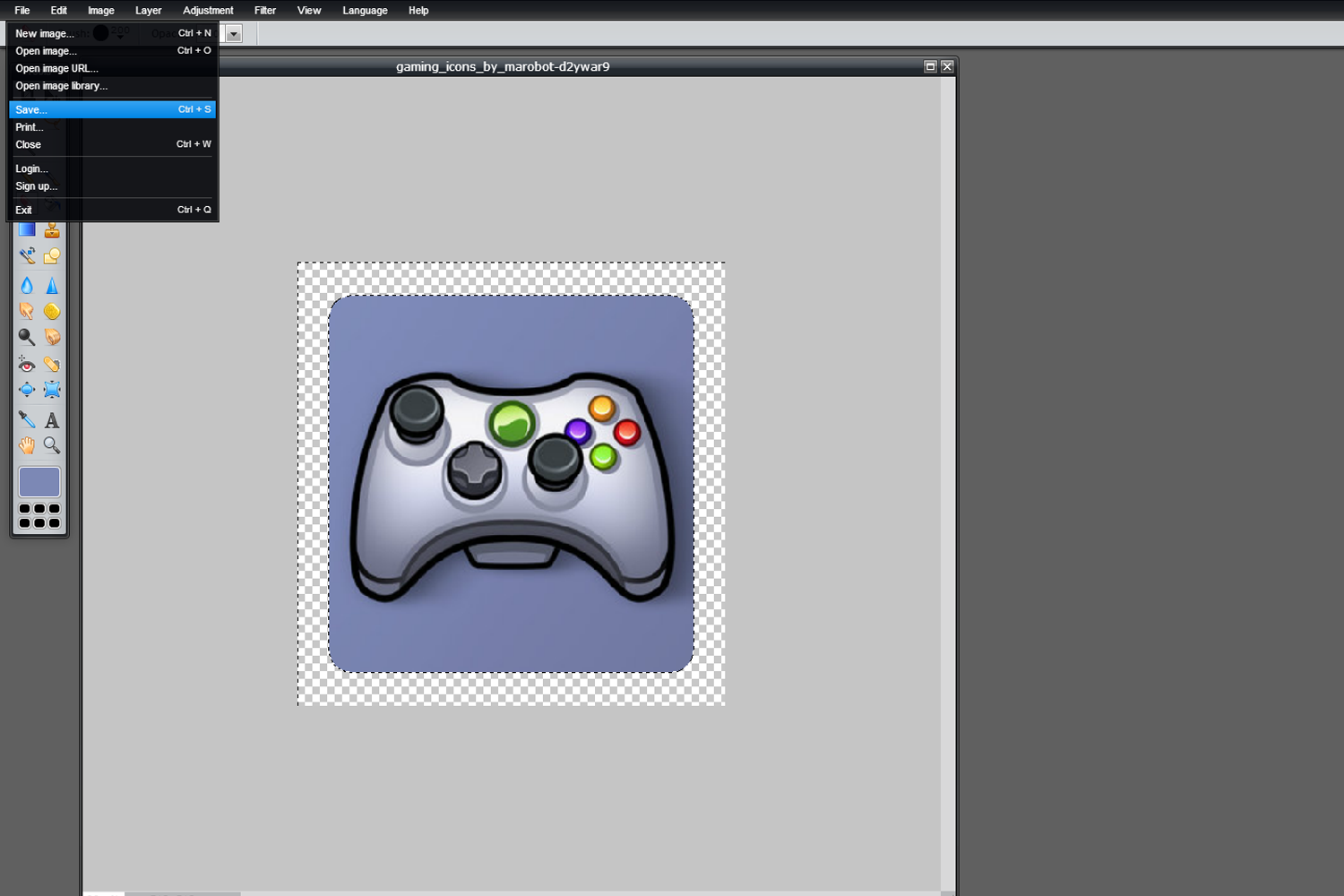Select the Colorpicker eyedropper tool
The width and height of the screenshot is (1344, 896).
(27, 419)
